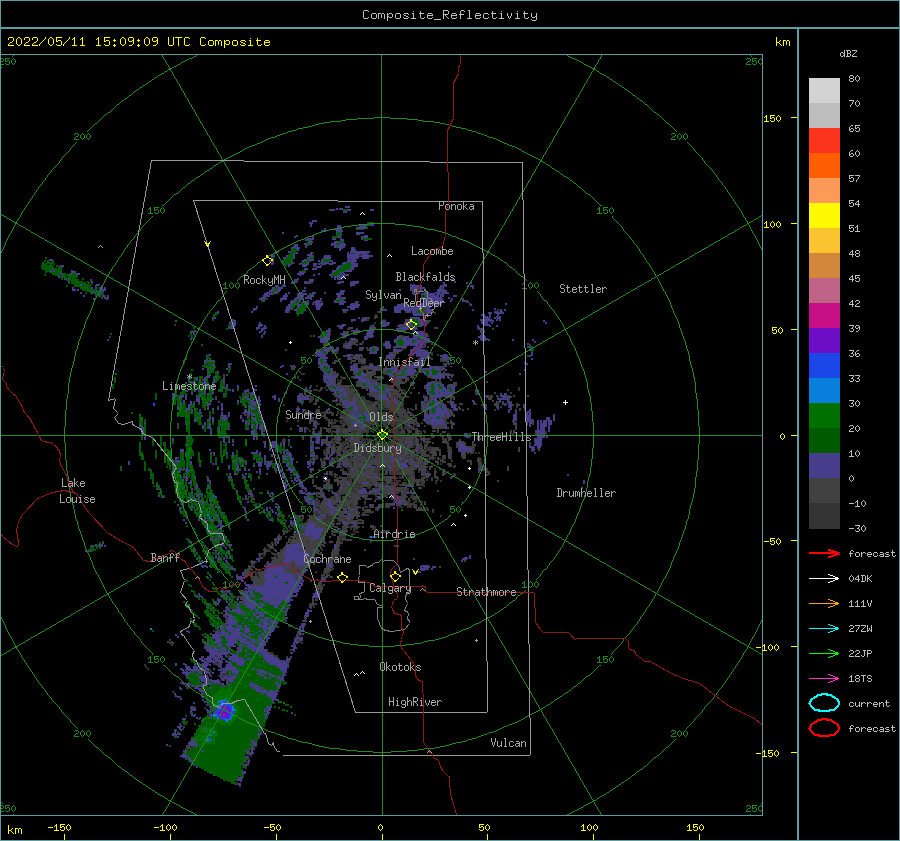
Task: Click the current legend label
Action: 869,703
